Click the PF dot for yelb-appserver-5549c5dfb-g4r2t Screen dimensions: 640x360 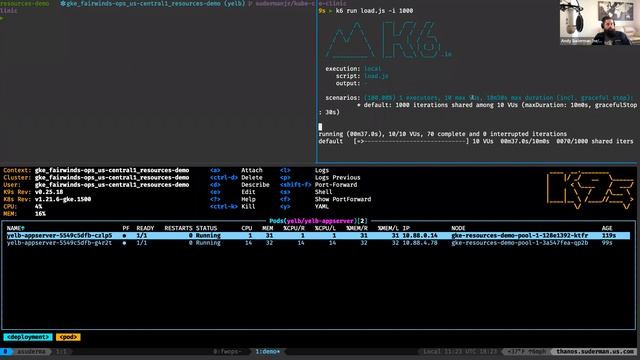coord(124,243)
